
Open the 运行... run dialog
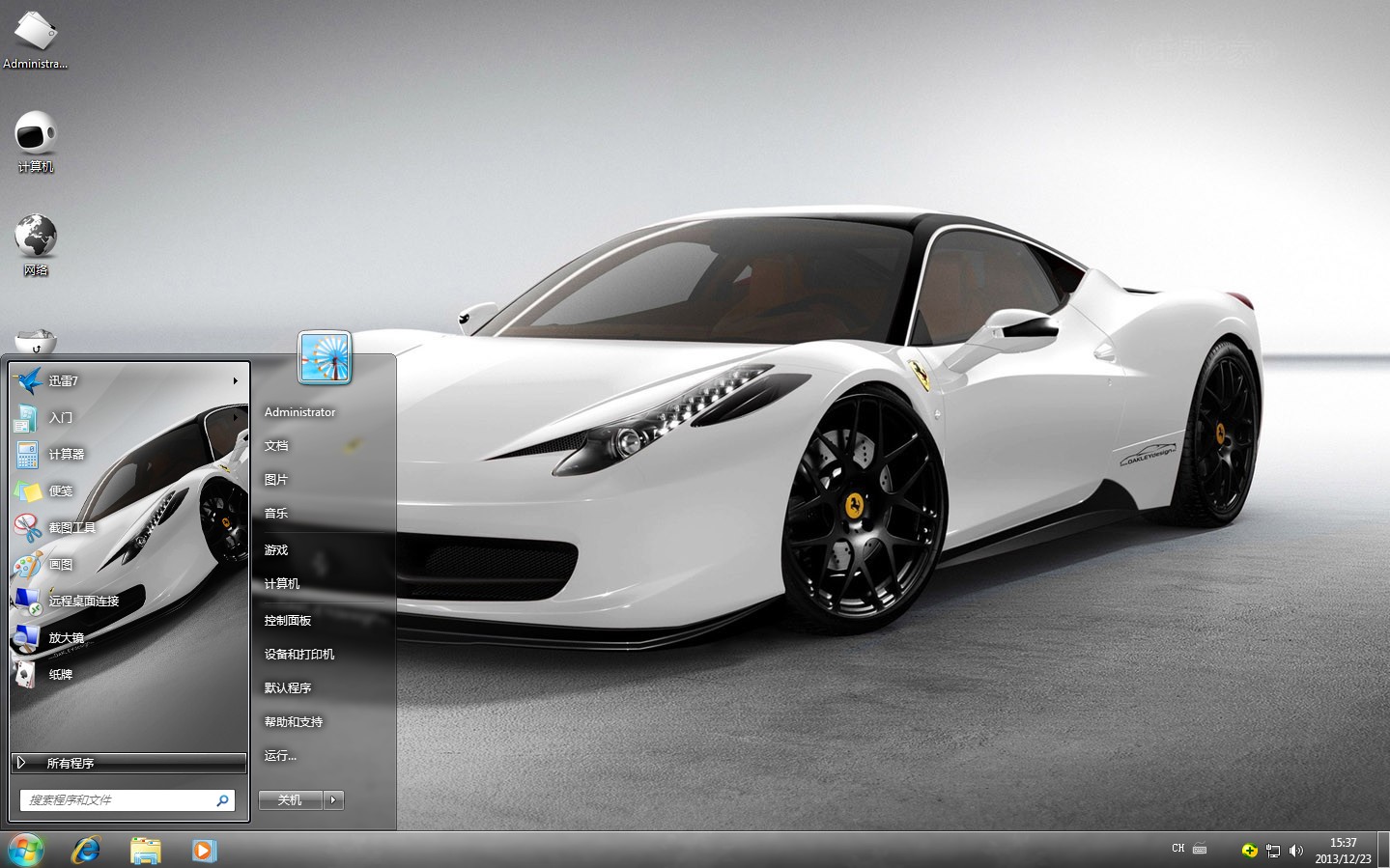(x=280, y=756)
